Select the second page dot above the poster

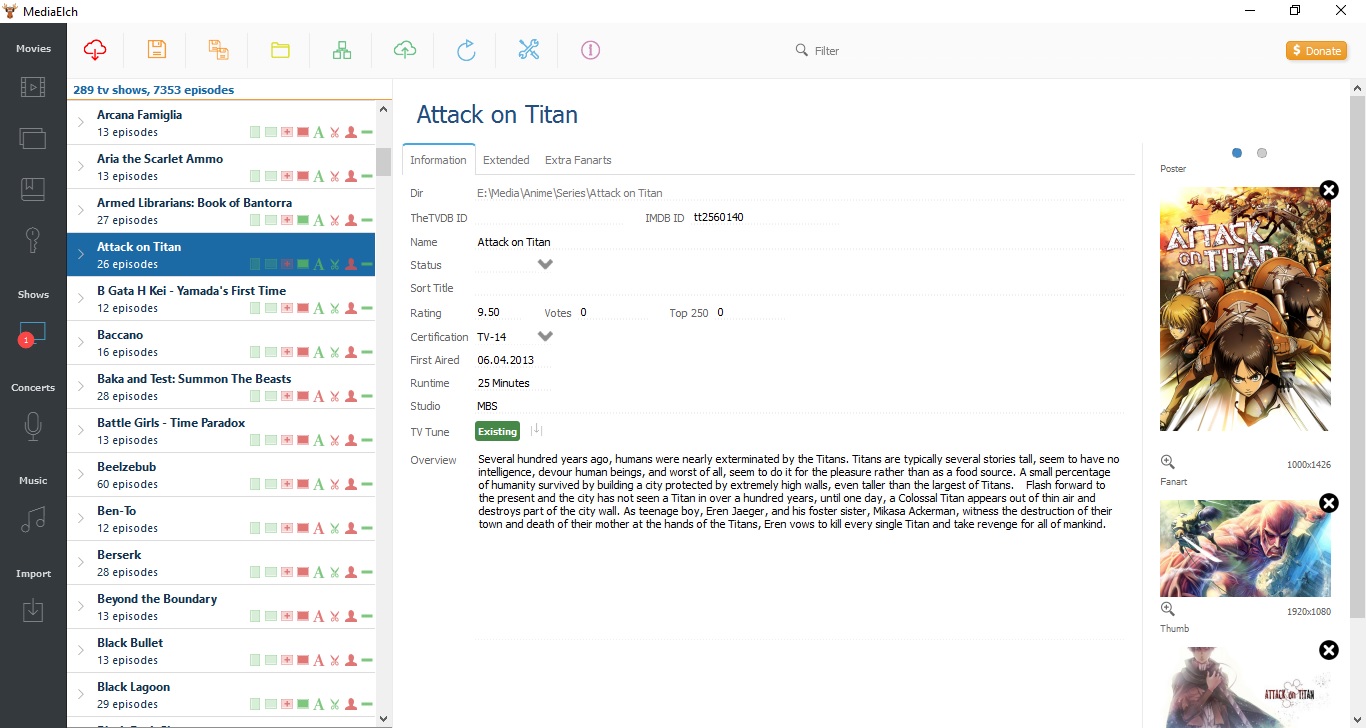[1262, 153]
